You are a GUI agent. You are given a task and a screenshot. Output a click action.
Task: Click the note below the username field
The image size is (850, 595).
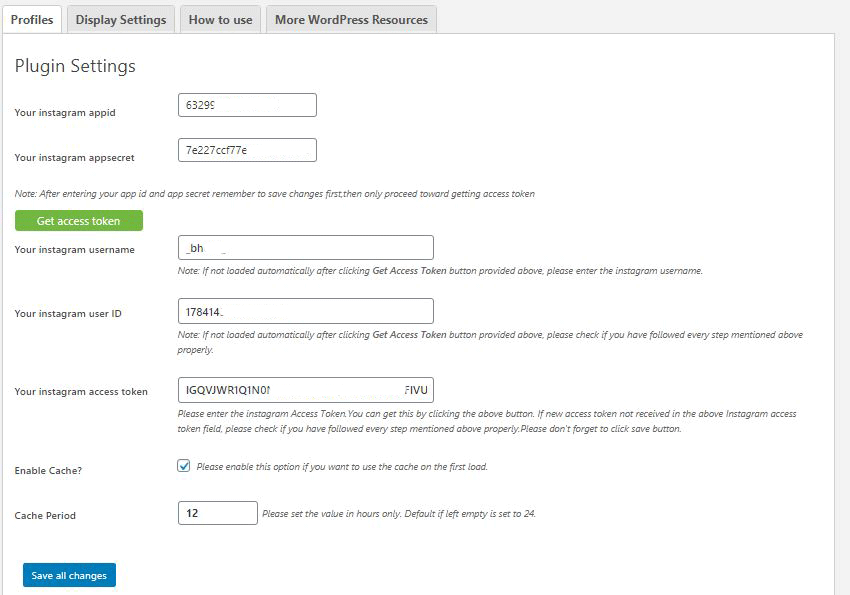point(440,270)
